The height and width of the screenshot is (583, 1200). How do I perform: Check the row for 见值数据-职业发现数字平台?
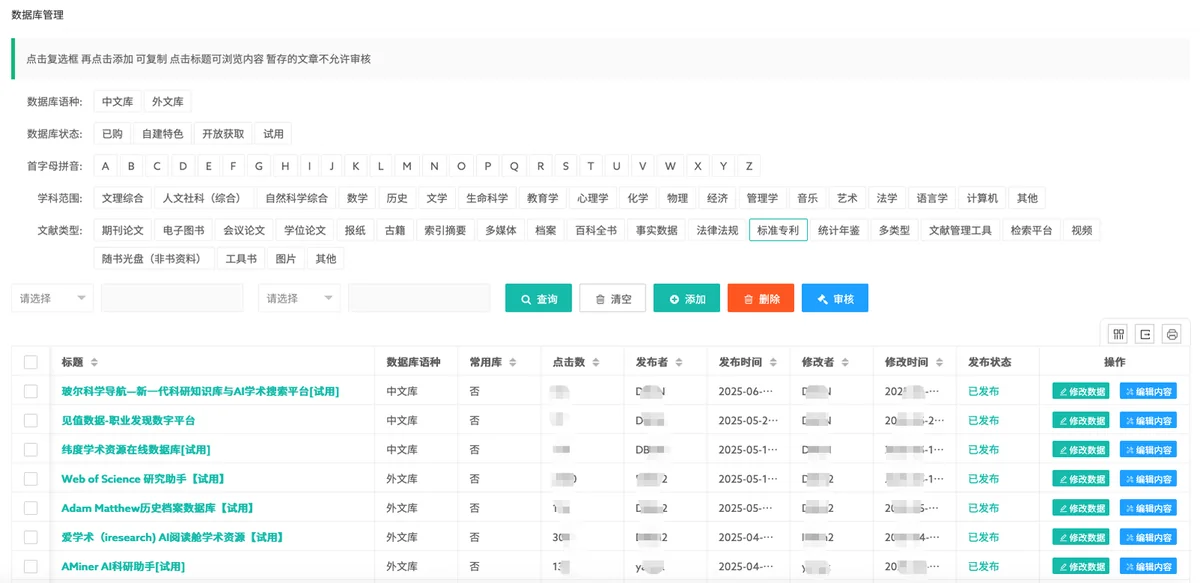pos(31,420)
